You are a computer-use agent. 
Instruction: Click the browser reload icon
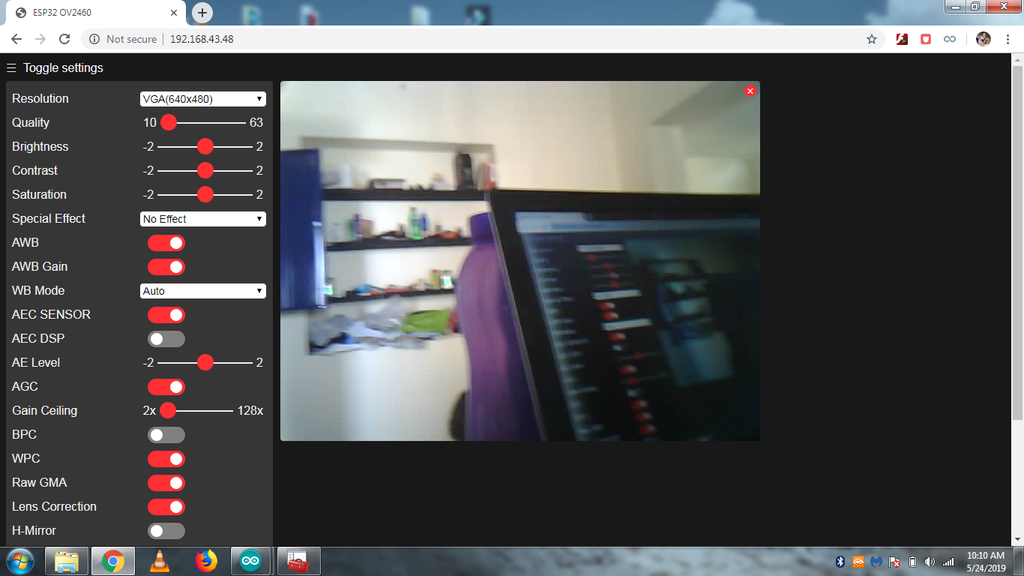64,39
